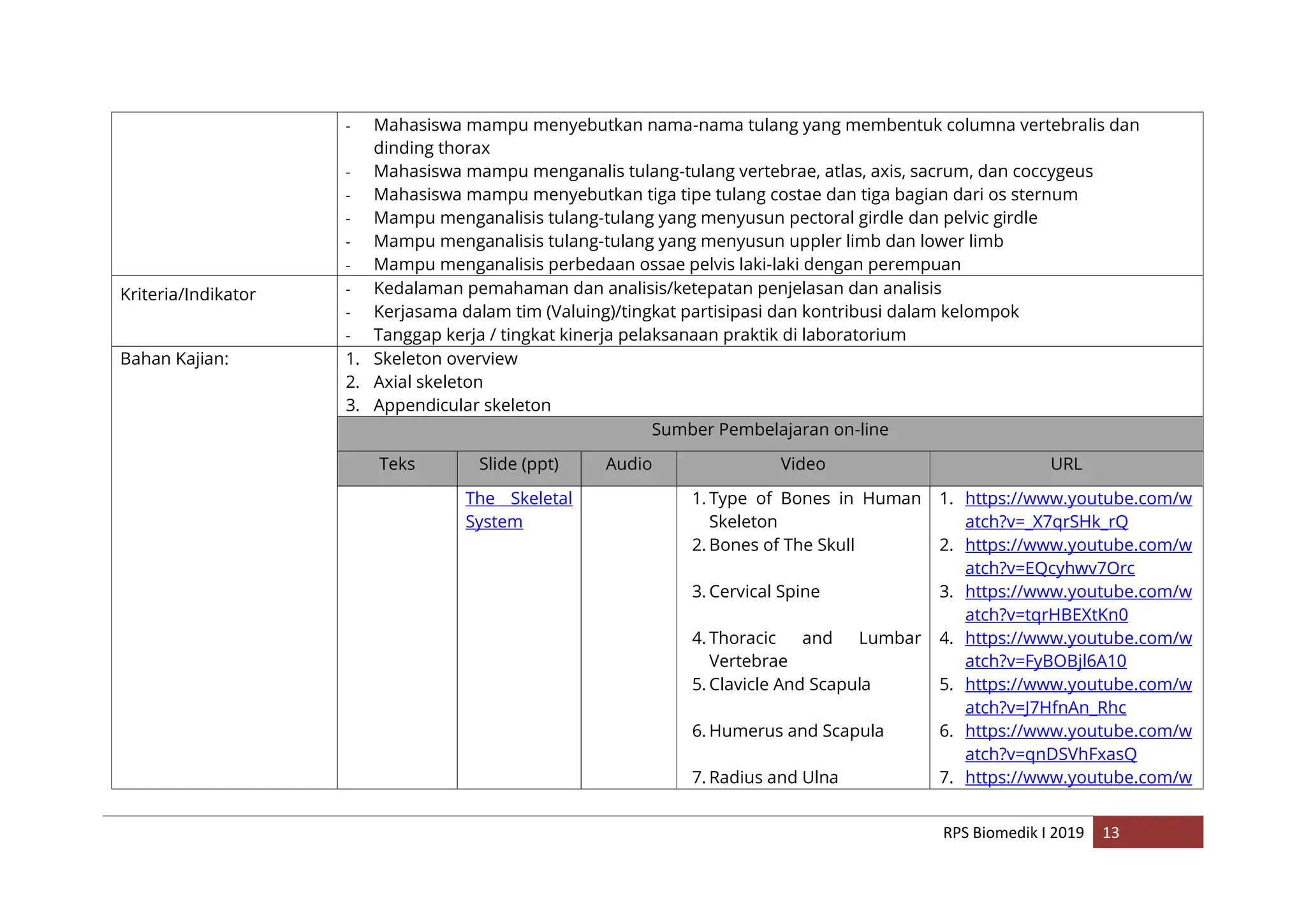Viewport: 1306px width, 924px height.
Task: Open The Skeletal System slide link
Action: 518,499
